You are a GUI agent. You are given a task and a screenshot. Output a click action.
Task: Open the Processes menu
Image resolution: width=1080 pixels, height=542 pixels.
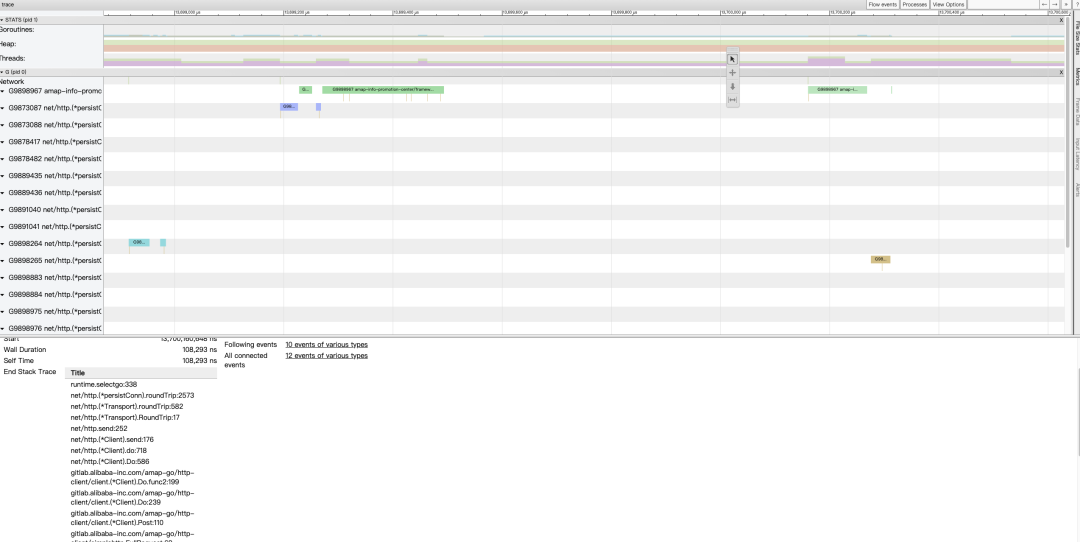(x=914, y=5)
